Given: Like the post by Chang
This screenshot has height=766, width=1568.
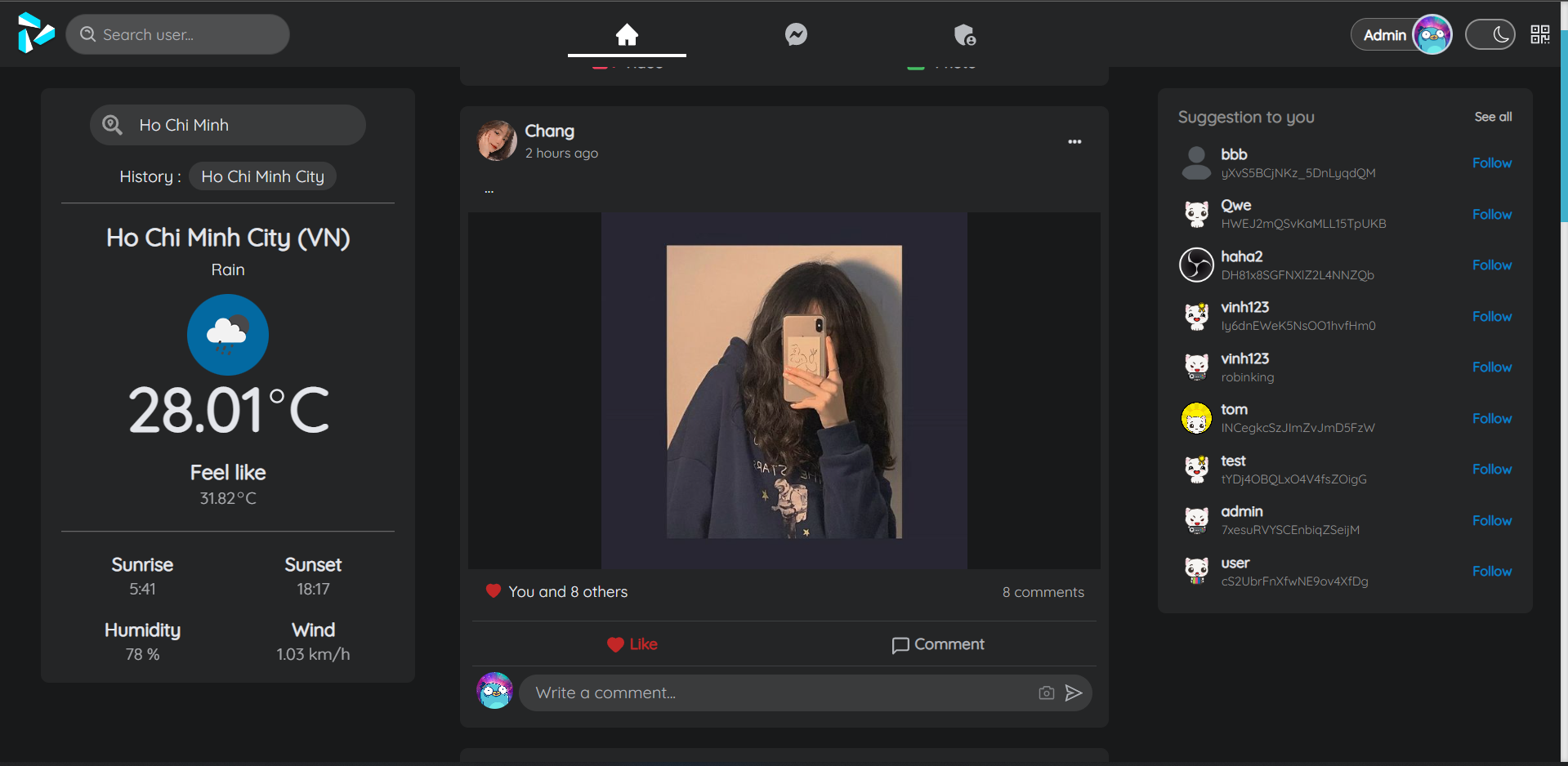Looking at the screenshot, I should tap(632, 644).
